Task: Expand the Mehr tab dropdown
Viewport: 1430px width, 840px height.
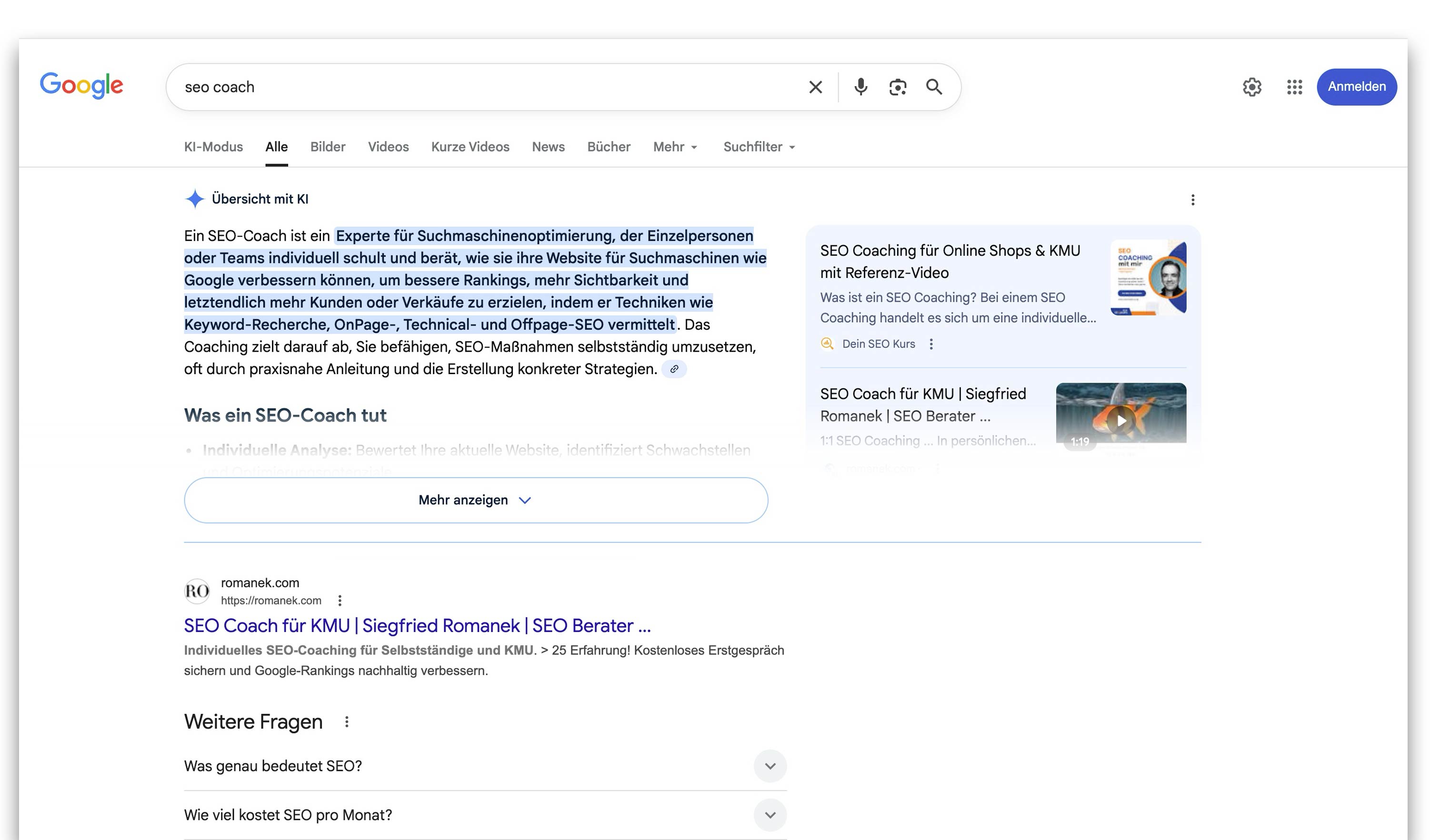Action: coord(675,146)
